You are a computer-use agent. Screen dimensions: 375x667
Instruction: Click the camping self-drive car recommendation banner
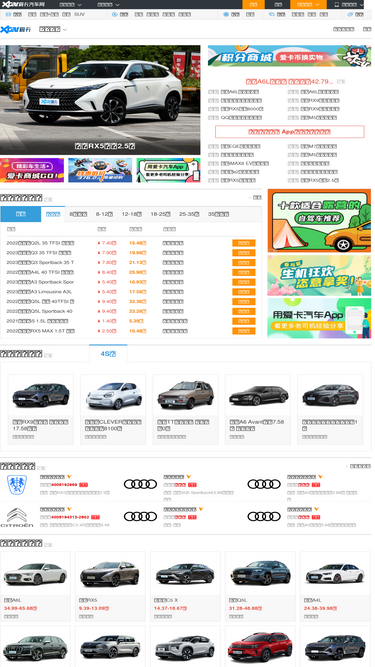tap(319, 221)
